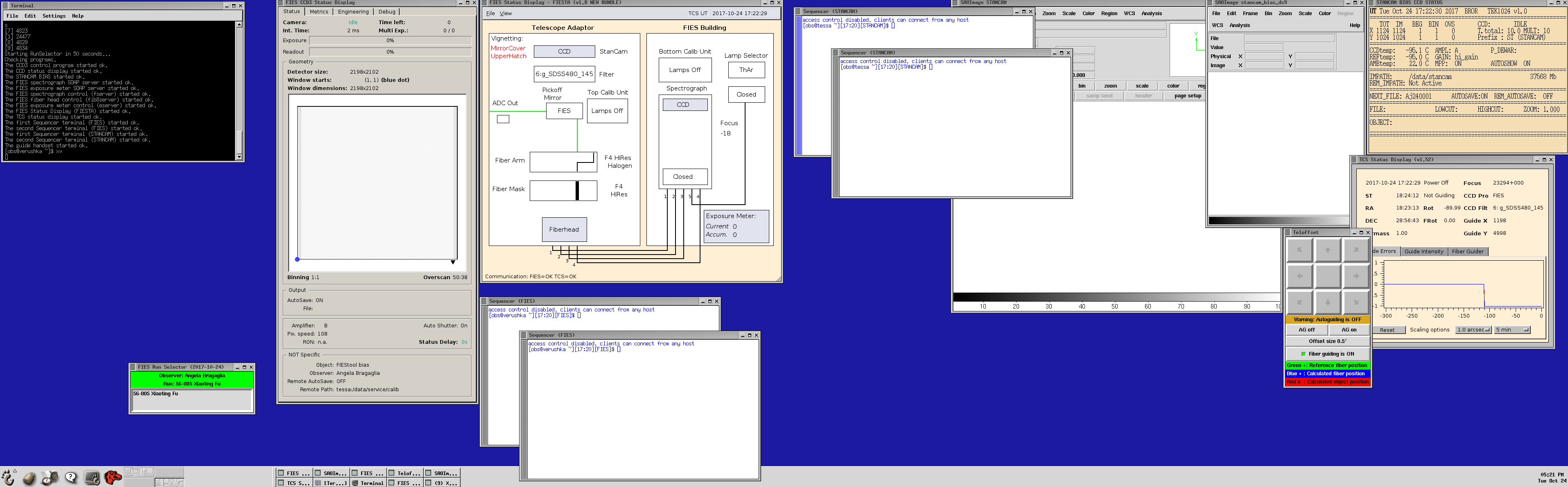Click Offset size 0.5" button
Image resolution: width=1568 pixels, height=487 pixels.
(1328, 341)
